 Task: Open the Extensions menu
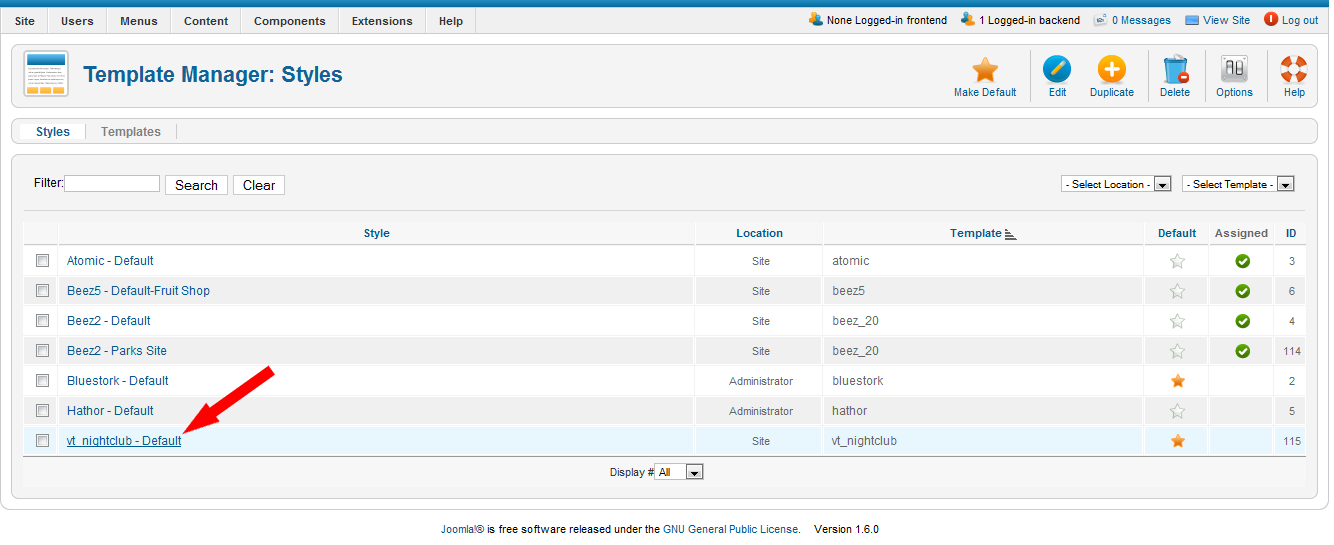point(382,21)
